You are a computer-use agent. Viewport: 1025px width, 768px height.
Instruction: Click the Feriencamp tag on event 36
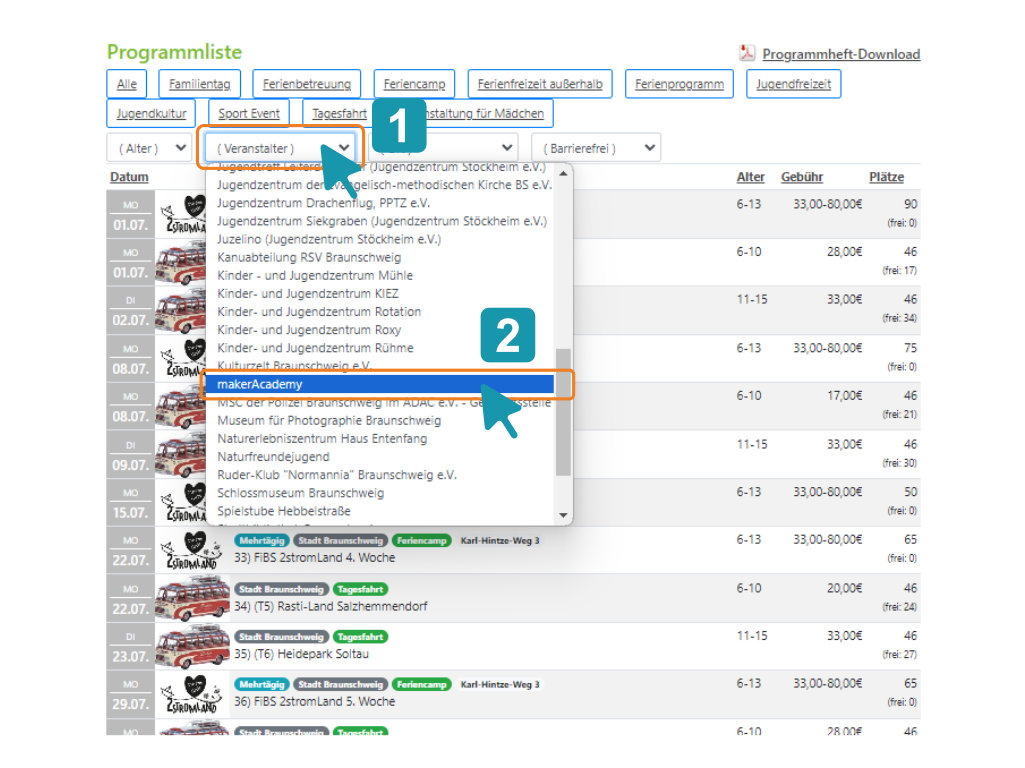point(422,684)
